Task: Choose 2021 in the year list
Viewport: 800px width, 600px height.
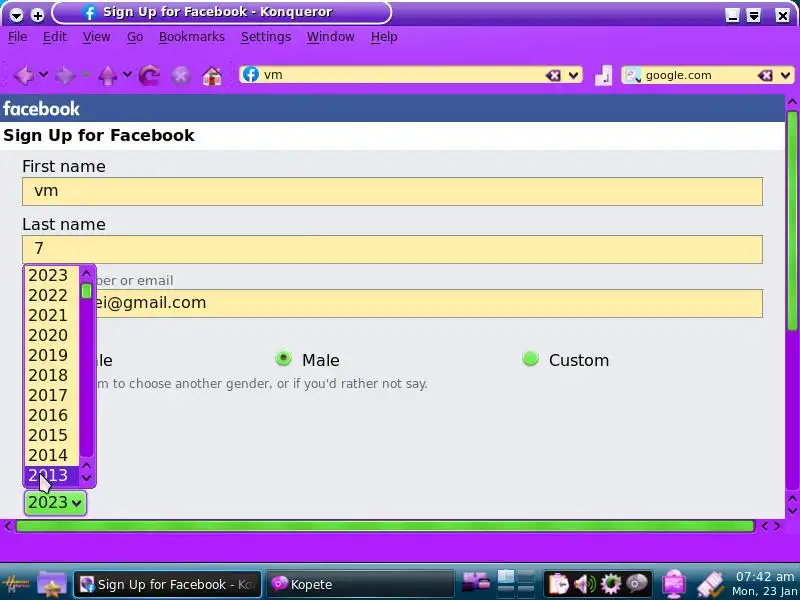Action: [x=52, y=315]
